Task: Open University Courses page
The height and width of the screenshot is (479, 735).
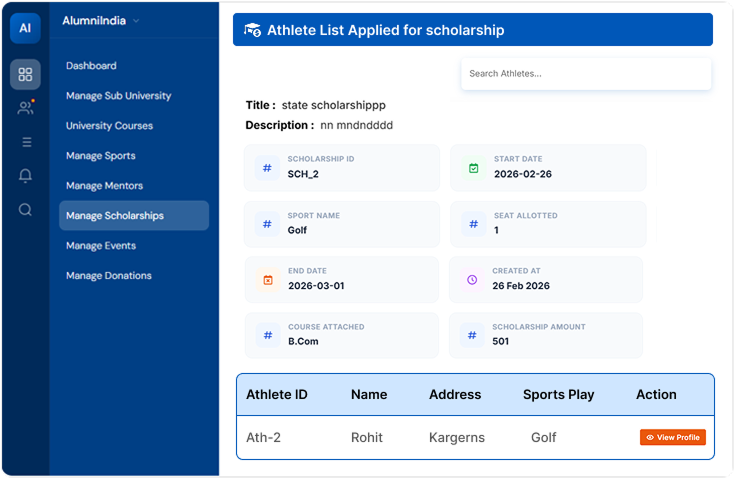Action: pyautogui.click(x=109, y=126)
